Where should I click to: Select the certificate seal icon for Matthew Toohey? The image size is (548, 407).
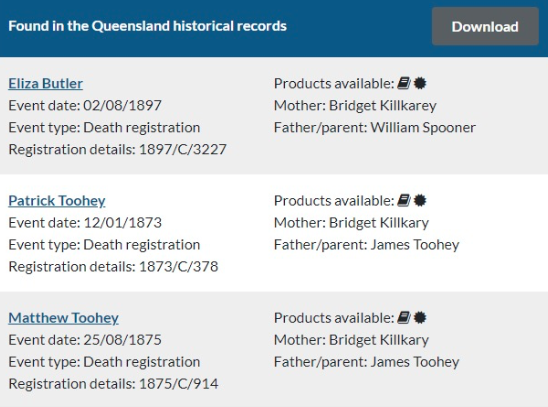coord(420,318)
